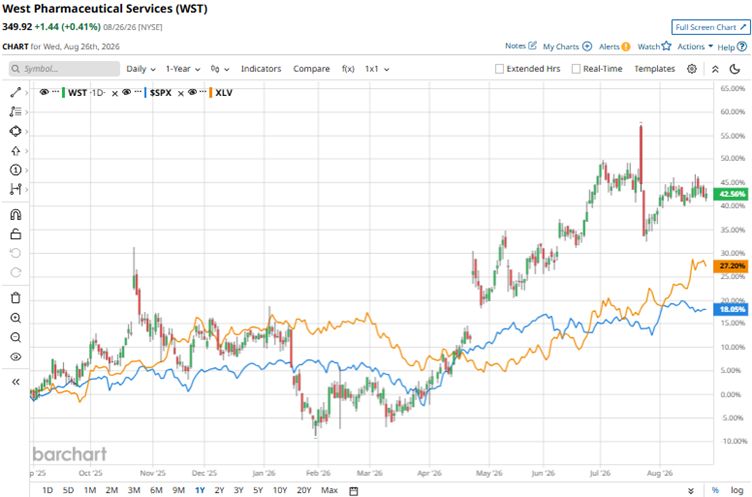Open the Templates menu
This screenshot has width=752, height=497.
[x=654, y=69]
